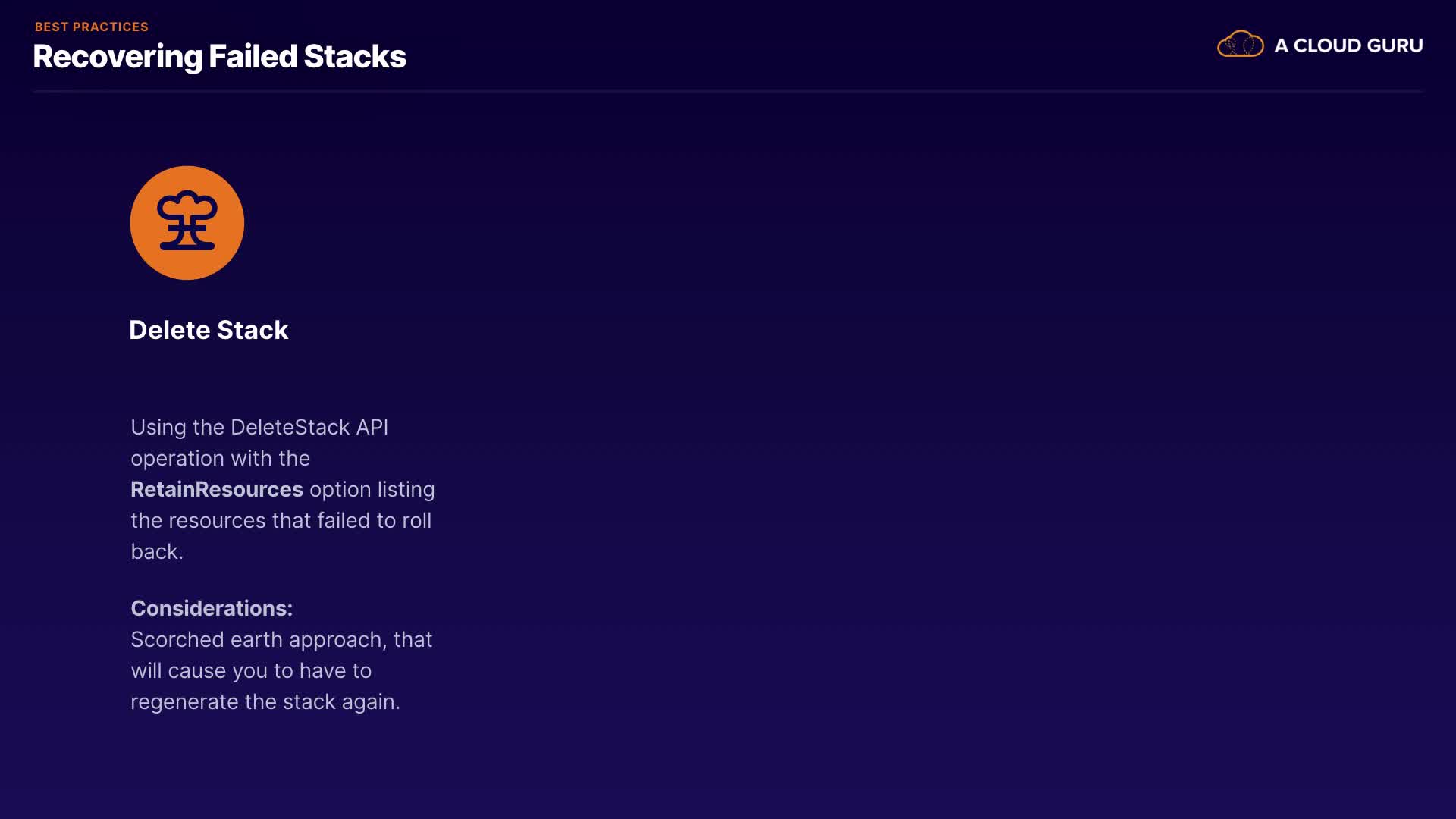Click the word 'that' after 'approach,'
1456x819 pixels.
[413, 639]
